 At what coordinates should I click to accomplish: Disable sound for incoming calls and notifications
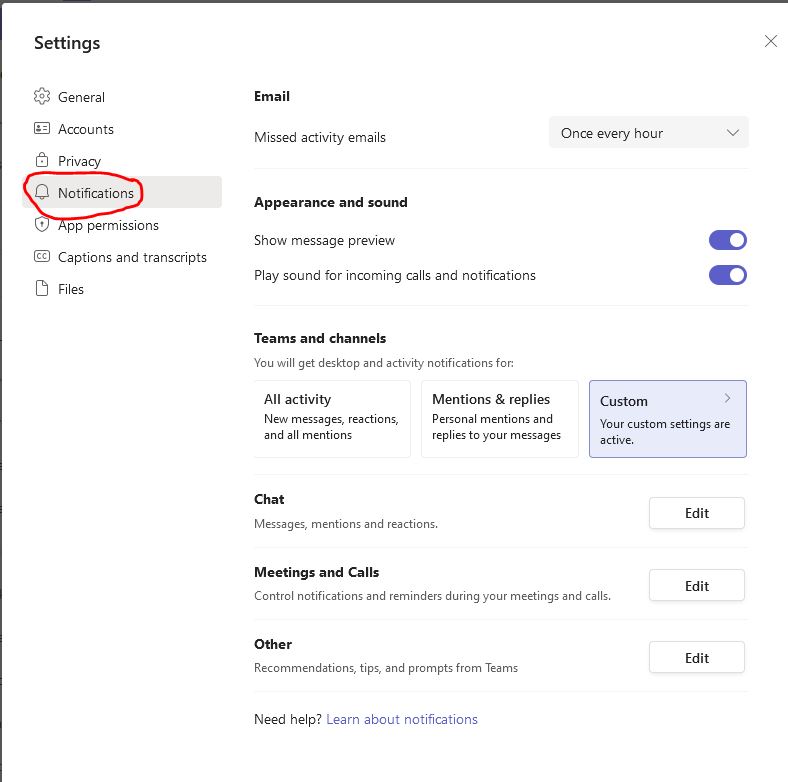727,275
